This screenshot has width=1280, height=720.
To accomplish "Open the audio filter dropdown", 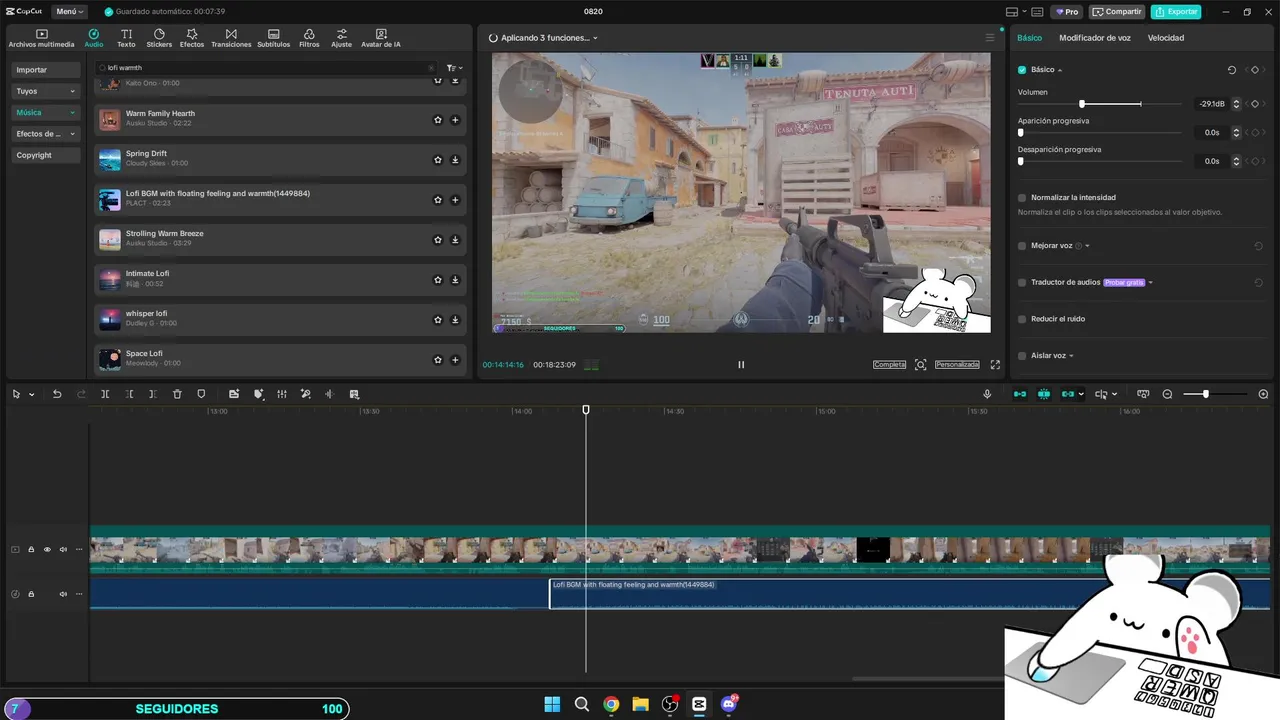I will point(454,68).
